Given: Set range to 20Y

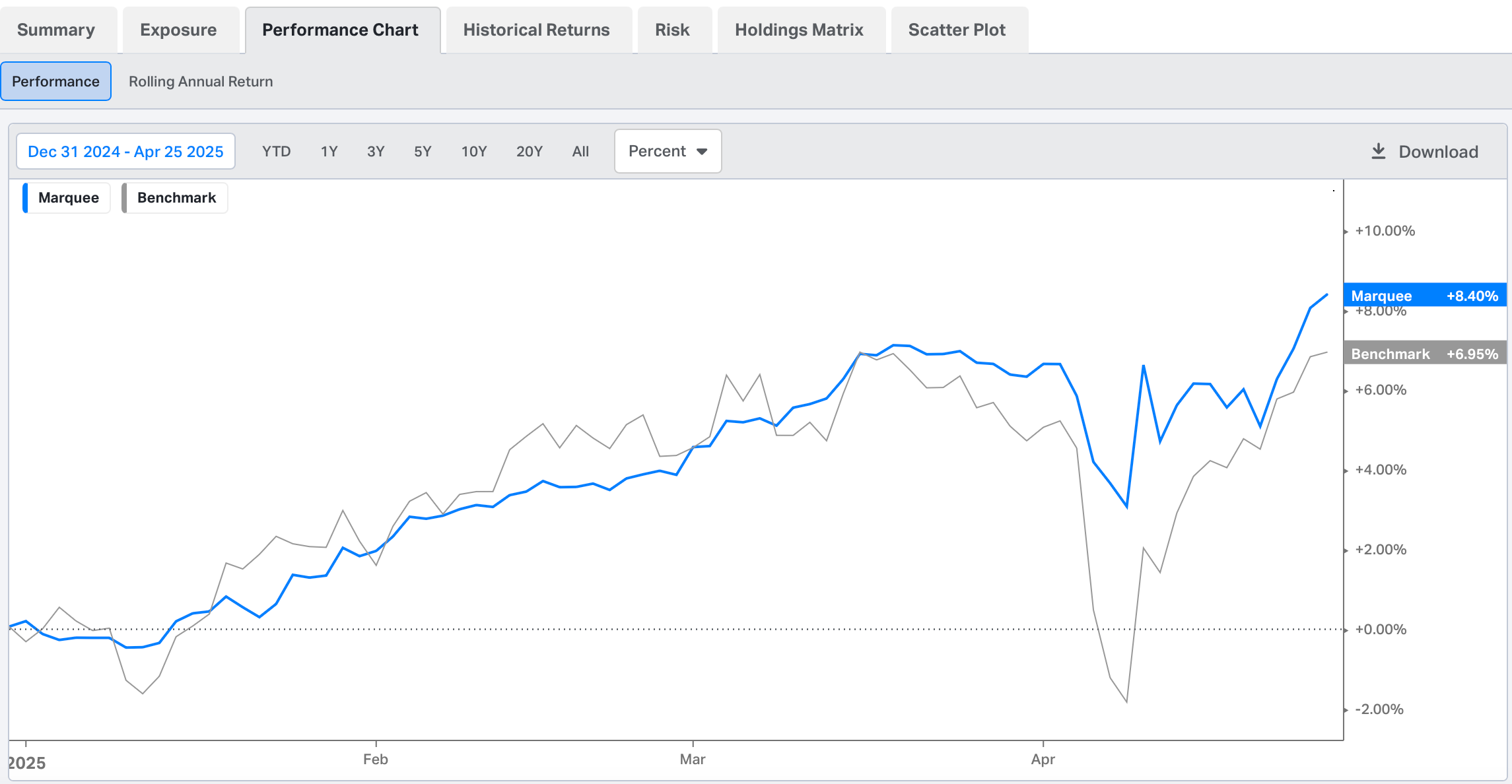Looking at the screenshot, I should [x=529, y=152].
